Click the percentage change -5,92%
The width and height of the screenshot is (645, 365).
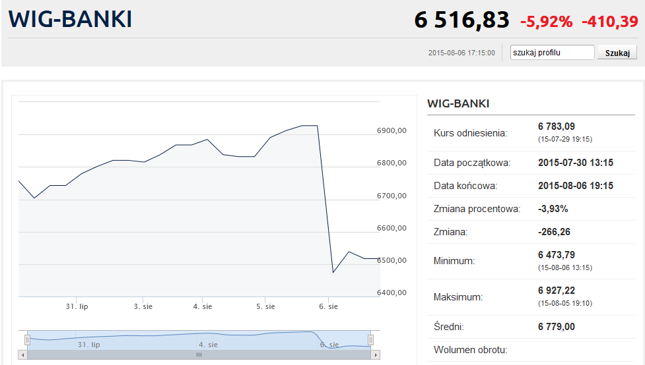pyautogui.click(x=546, y=21)
